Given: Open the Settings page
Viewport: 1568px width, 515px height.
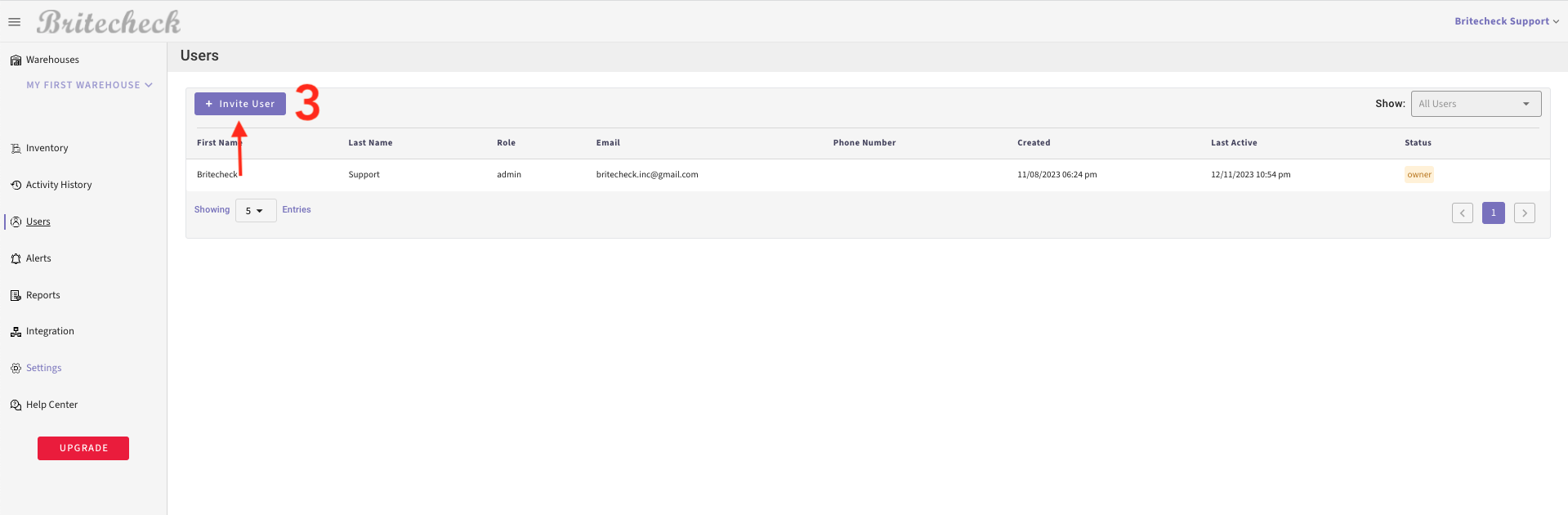Looking at the screenshot, I should 44,368.
